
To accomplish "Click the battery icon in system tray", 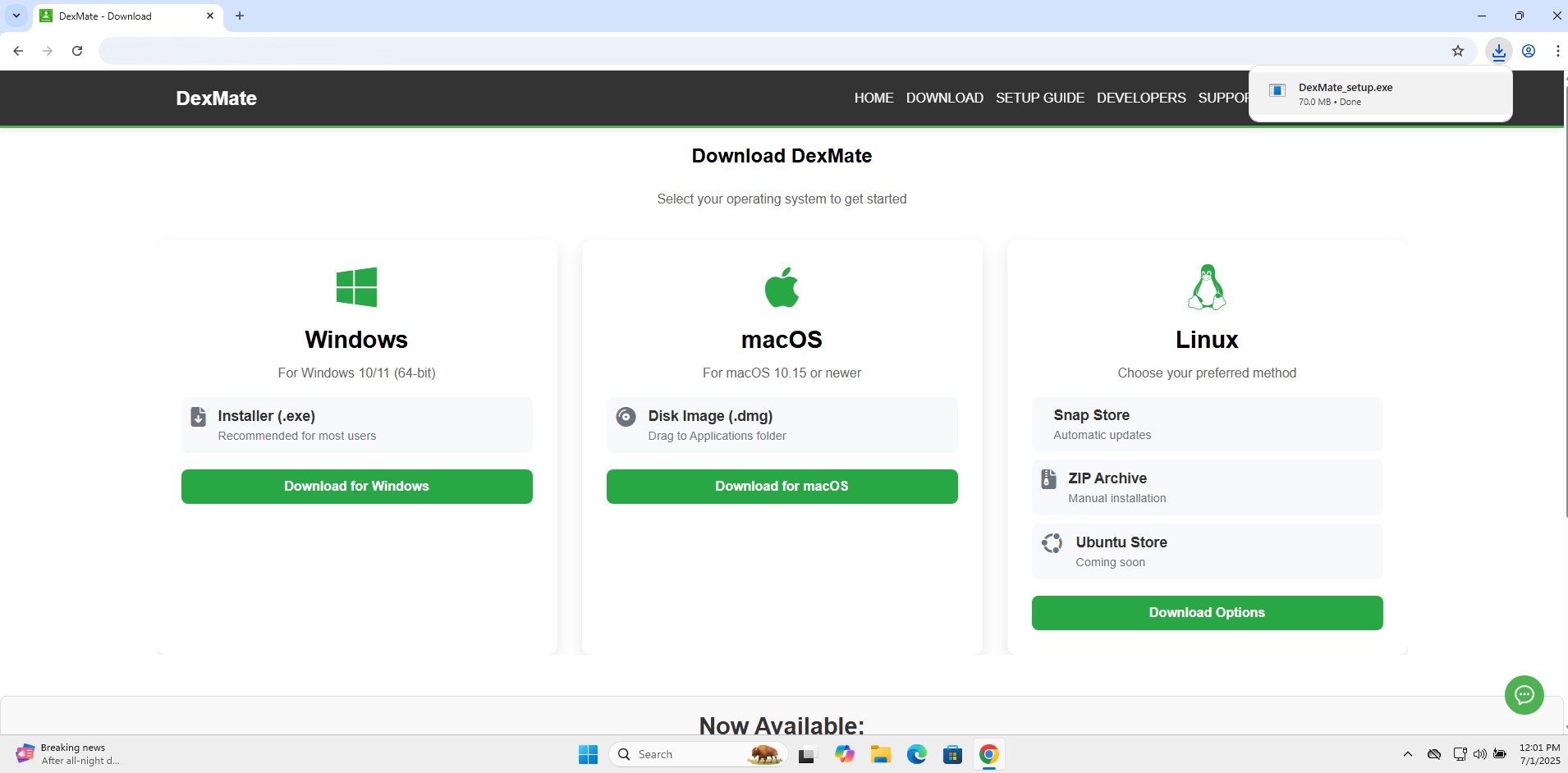I will click(1500, 754).
